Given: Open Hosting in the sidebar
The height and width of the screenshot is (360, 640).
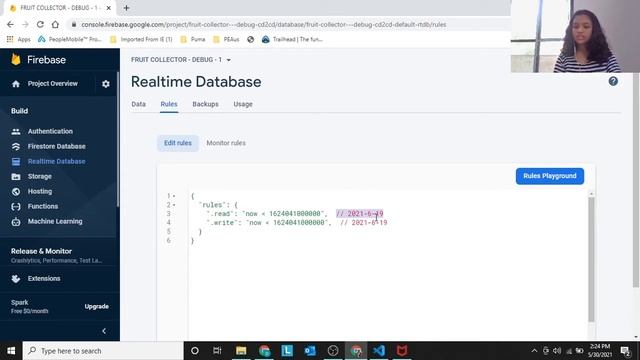Looking at the screenshot, I should (x=40, y=191).
